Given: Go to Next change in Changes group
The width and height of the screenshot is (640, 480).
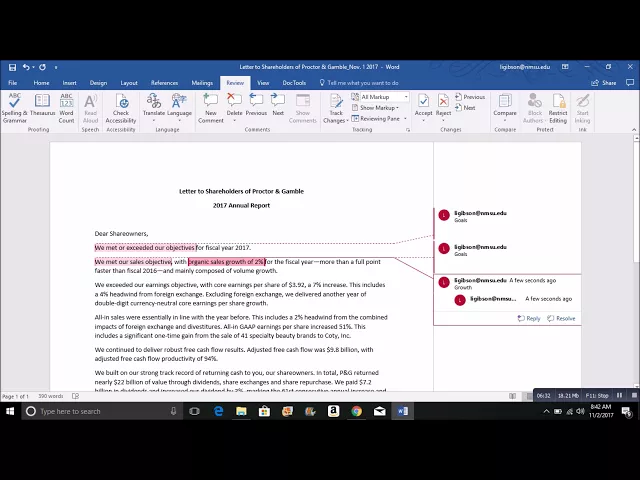Looking at the screenshot, I should (x=465, y=108).
